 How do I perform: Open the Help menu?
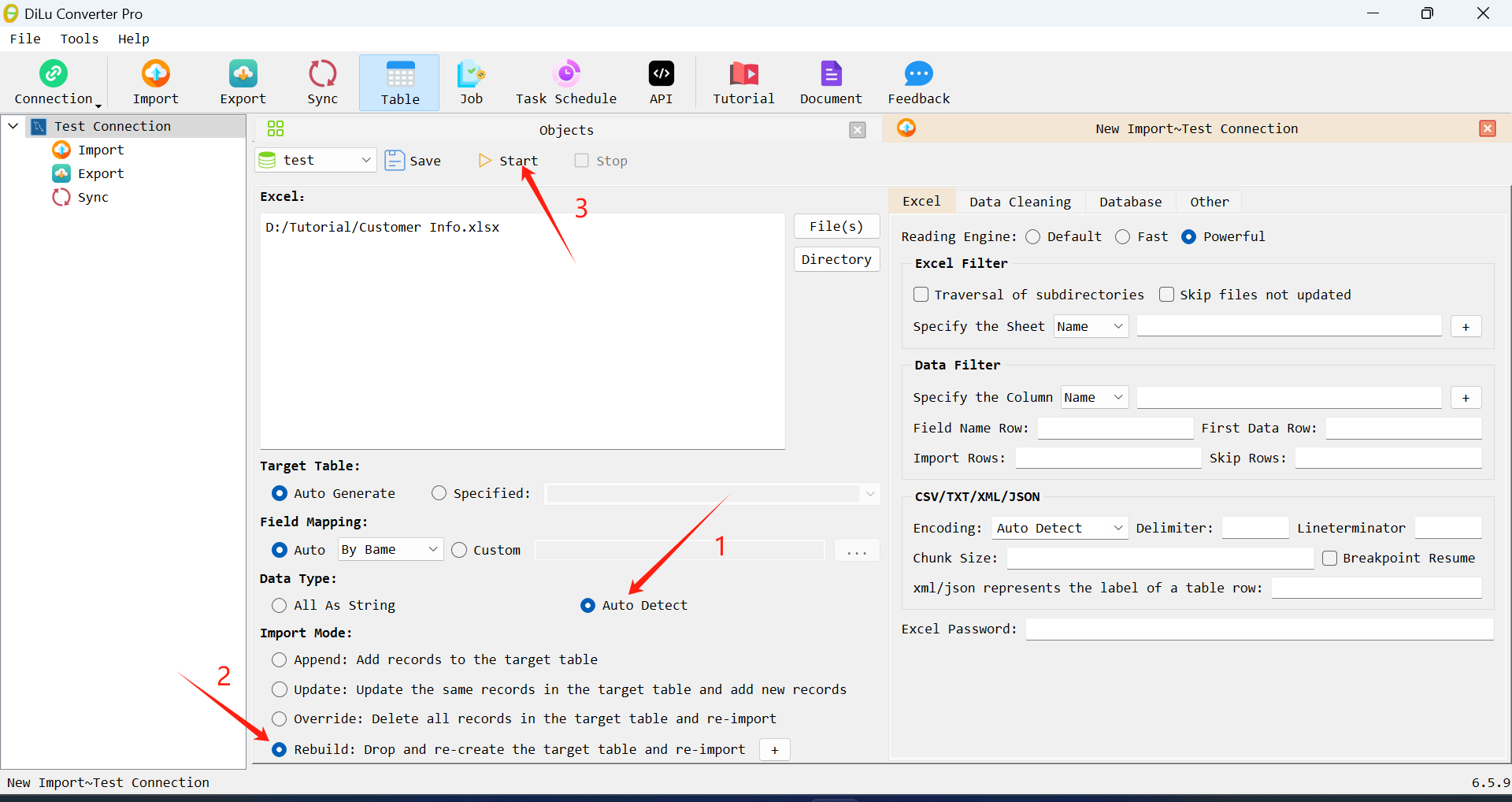(134, 39)
